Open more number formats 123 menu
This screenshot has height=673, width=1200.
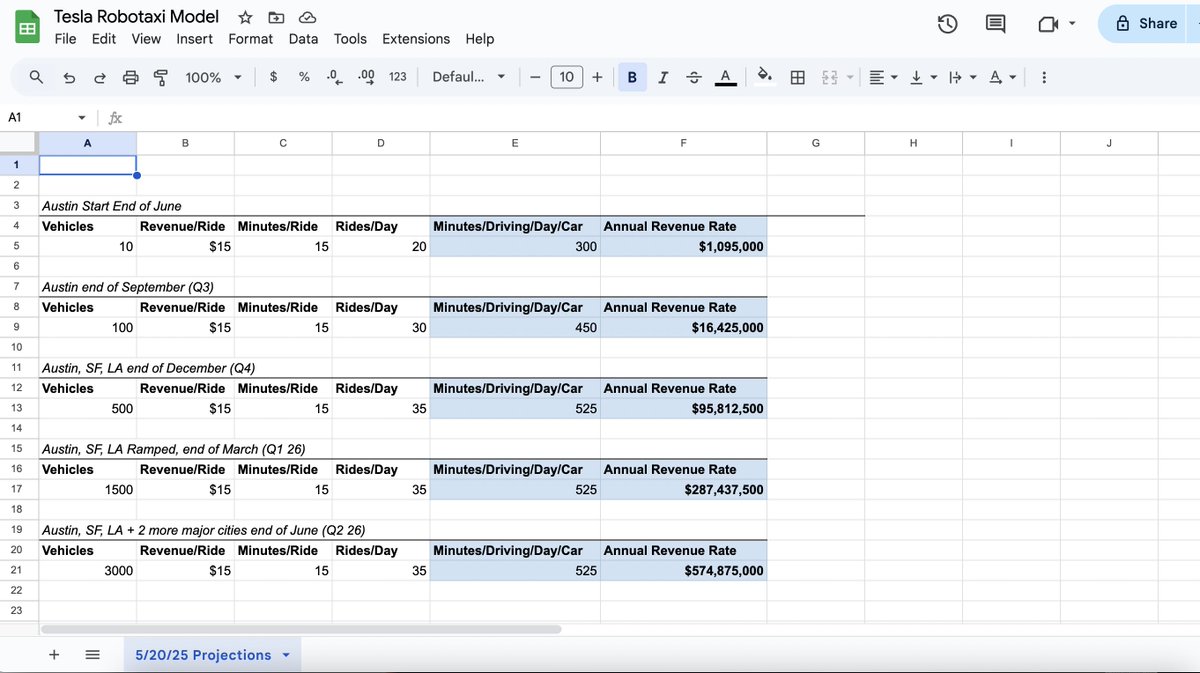coord(398,77)
